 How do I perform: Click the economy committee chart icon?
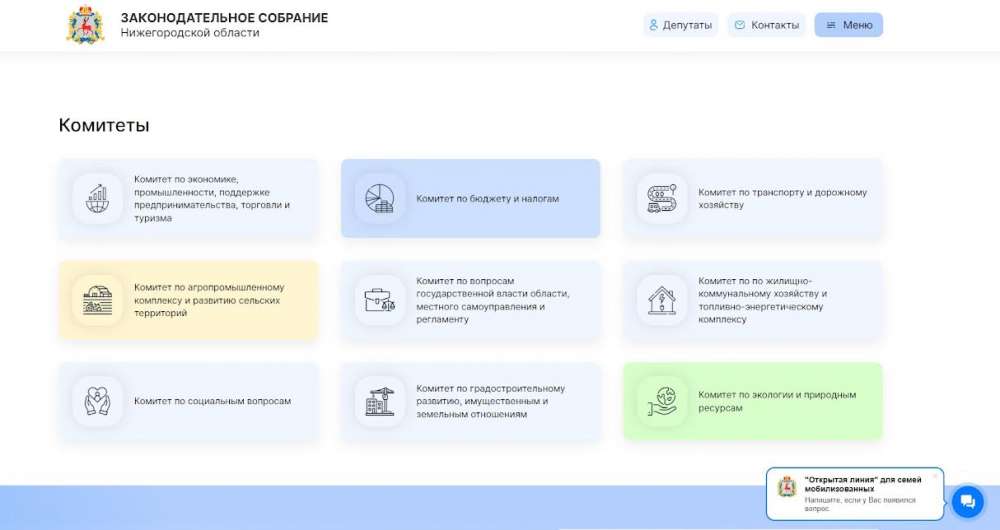pos(97,198)
